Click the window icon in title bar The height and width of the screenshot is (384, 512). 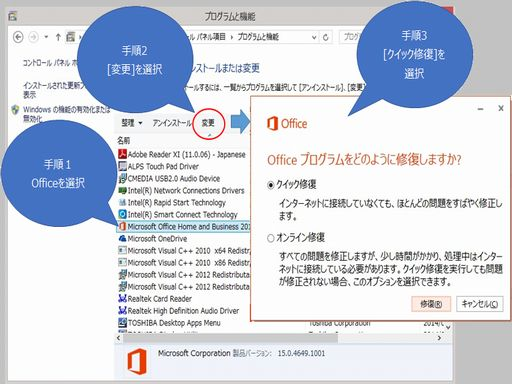[12, 16]
